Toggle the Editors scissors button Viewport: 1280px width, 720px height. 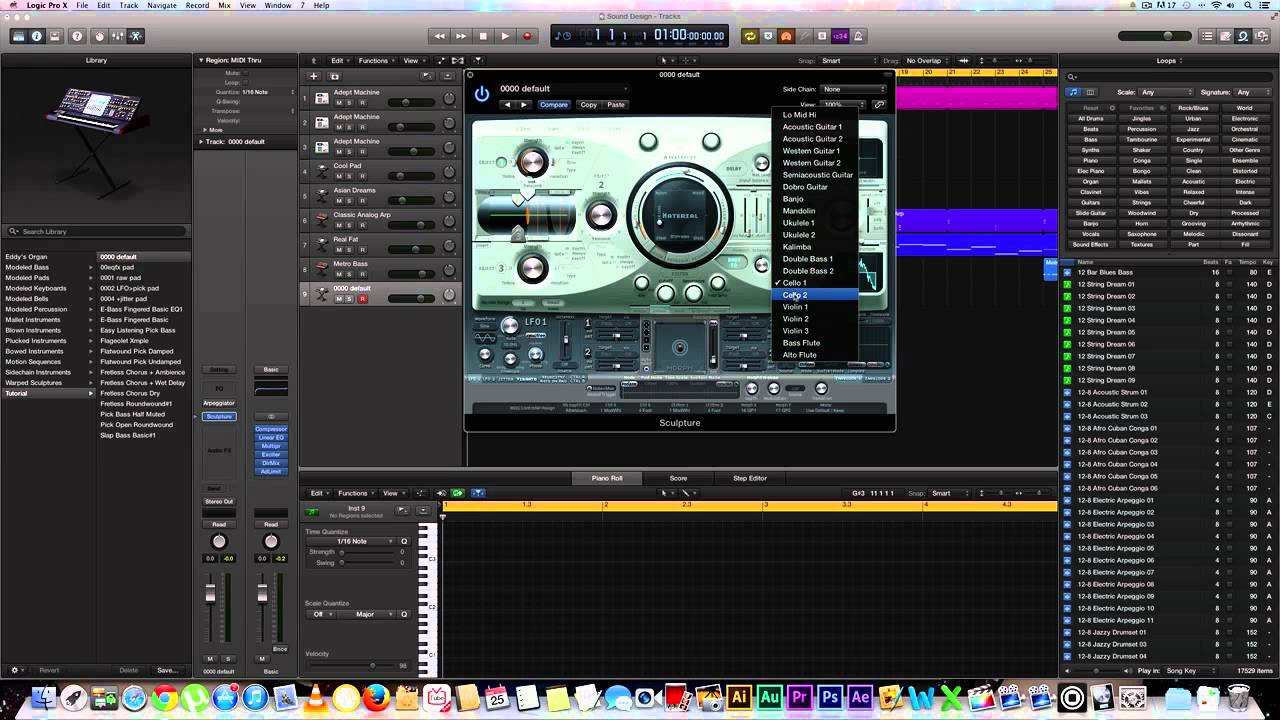point(137,36)
